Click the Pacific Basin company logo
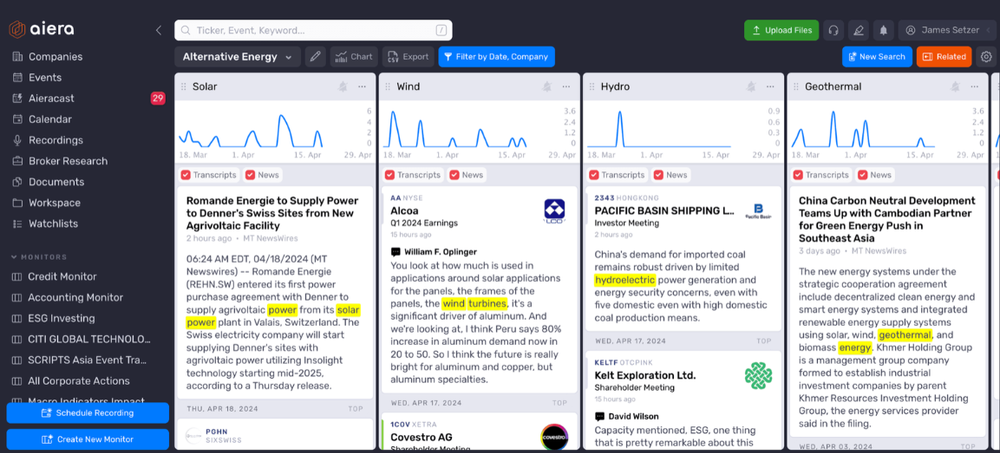The image size is (1000, 453). [x=758, y=212]
